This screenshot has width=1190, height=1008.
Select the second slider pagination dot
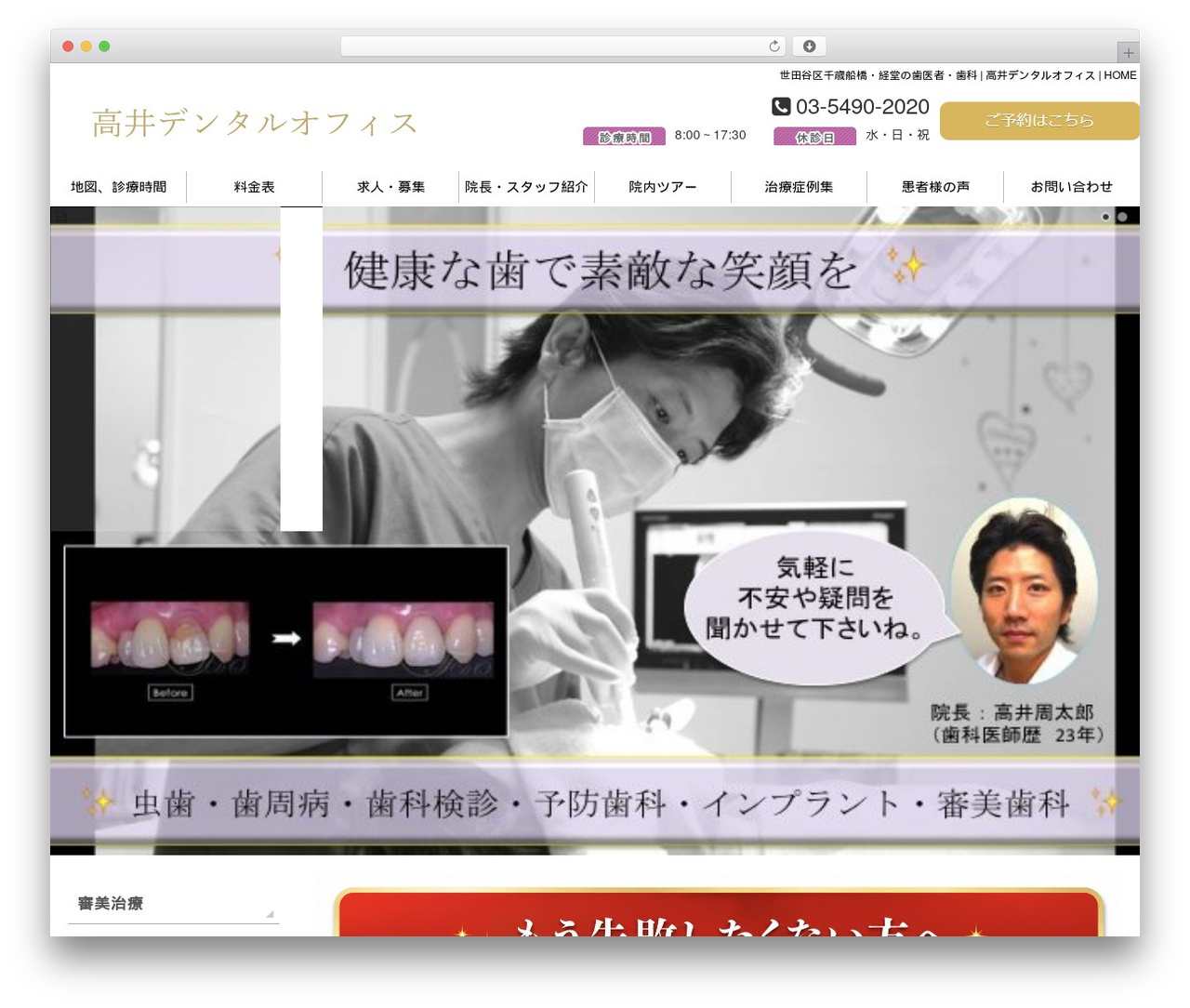point(1122,217)
